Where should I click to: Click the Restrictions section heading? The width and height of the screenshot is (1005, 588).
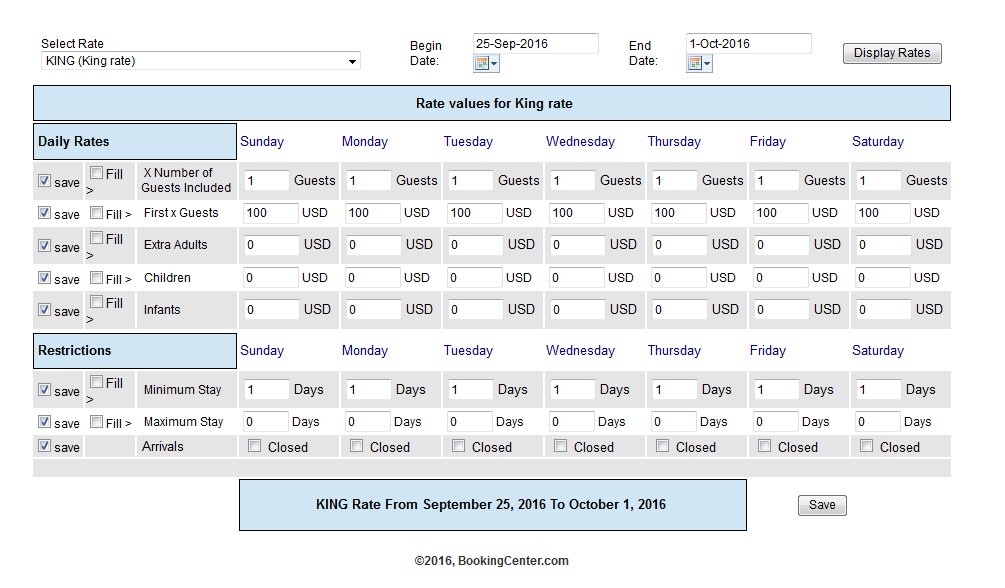[135, 351]
